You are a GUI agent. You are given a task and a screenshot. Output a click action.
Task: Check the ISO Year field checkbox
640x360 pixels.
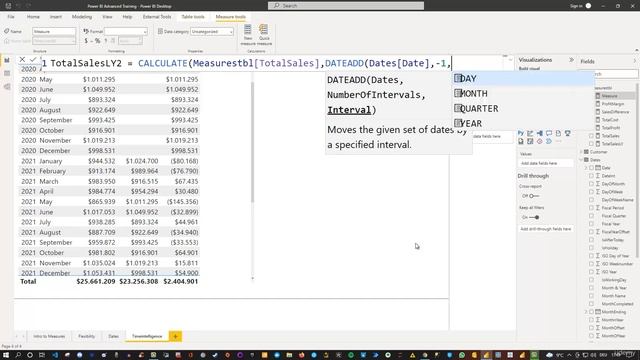pos(591,272)
